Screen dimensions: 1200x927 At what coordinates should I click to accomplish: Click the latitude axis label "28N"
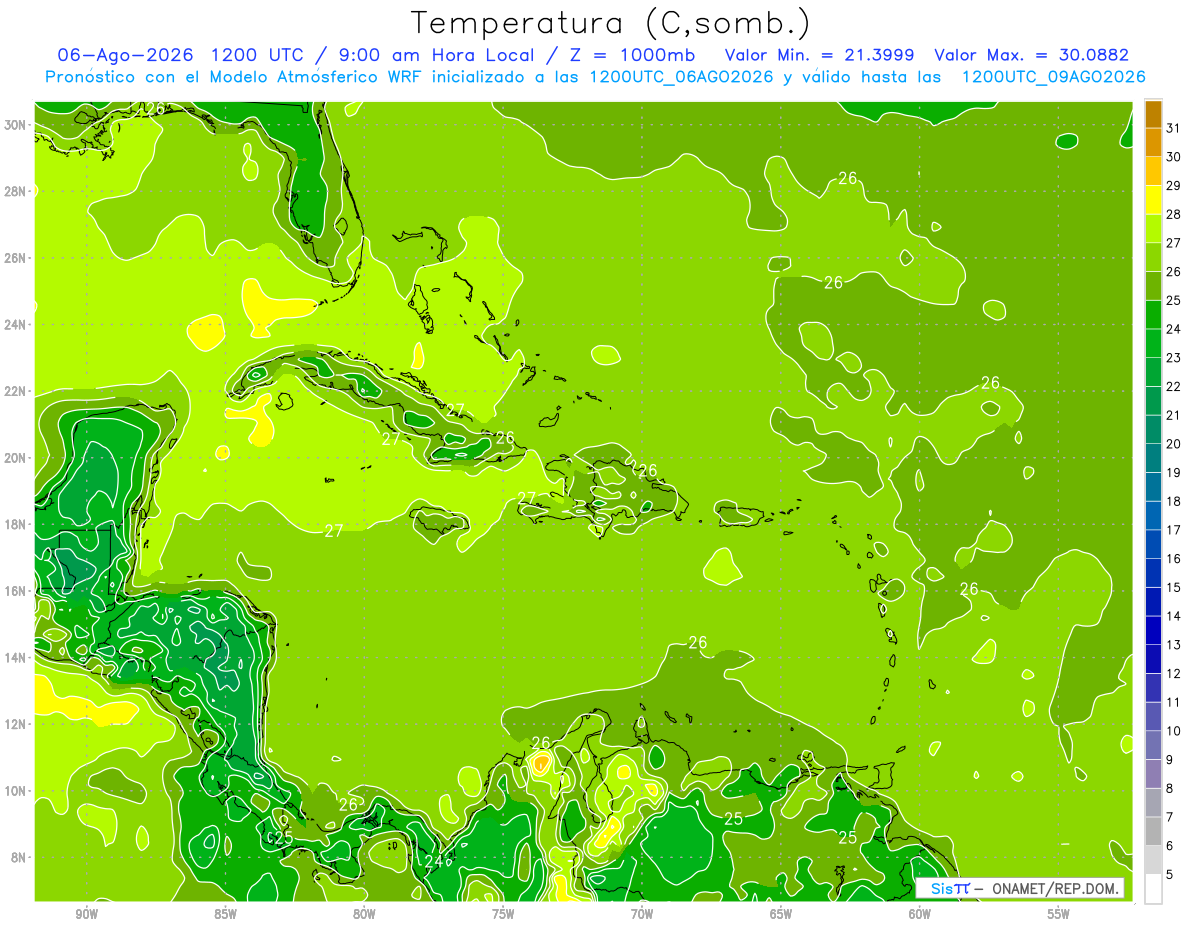16,191
